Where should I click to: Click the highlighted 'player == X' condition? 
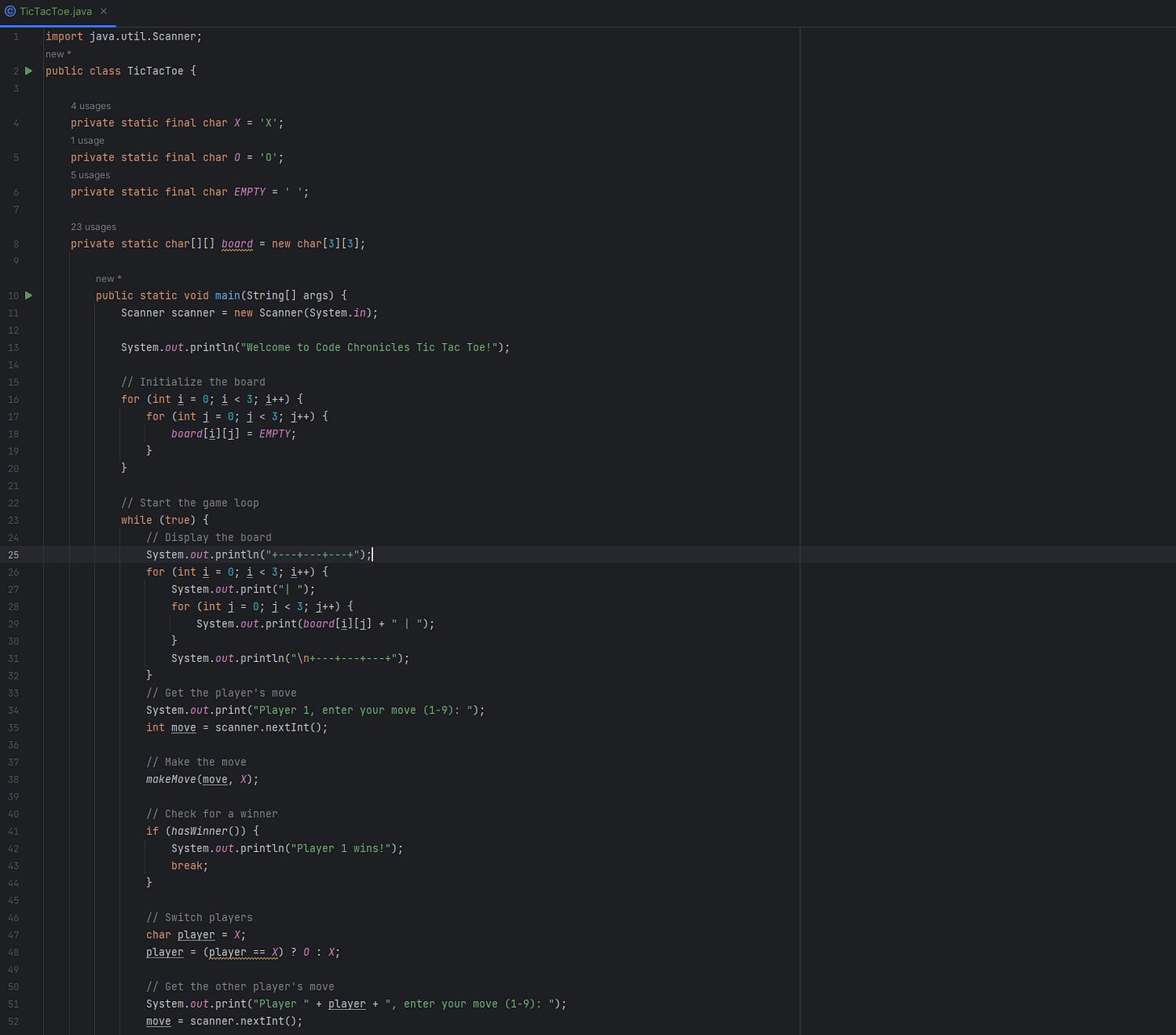click(243, 952)
